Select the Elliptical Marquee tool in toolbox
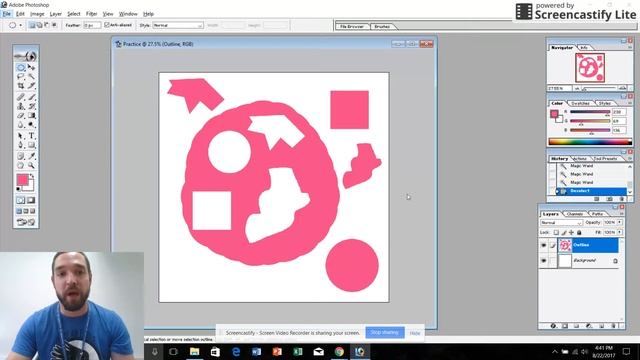The height and width of the screenshot is (360, 640). pos(21,67)
